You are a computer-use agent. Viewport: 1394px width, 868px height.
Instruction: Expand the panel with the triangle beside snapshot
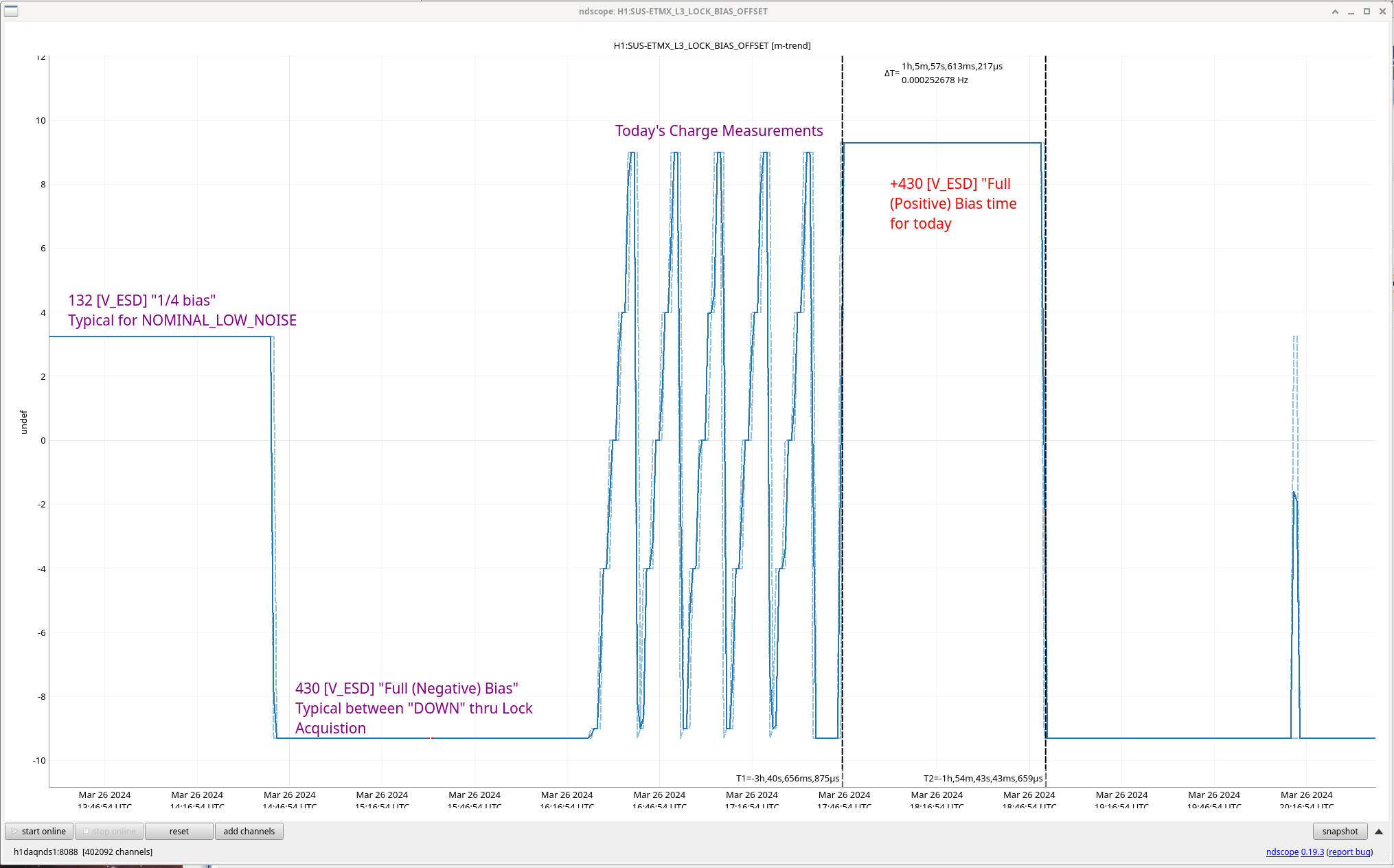tap(1378, 831)
